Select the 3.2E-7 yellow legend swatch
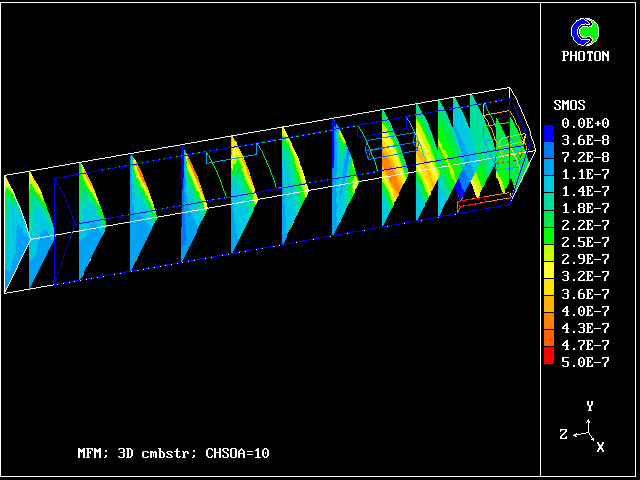Viewport: 640px width, 480px height. 549,275
